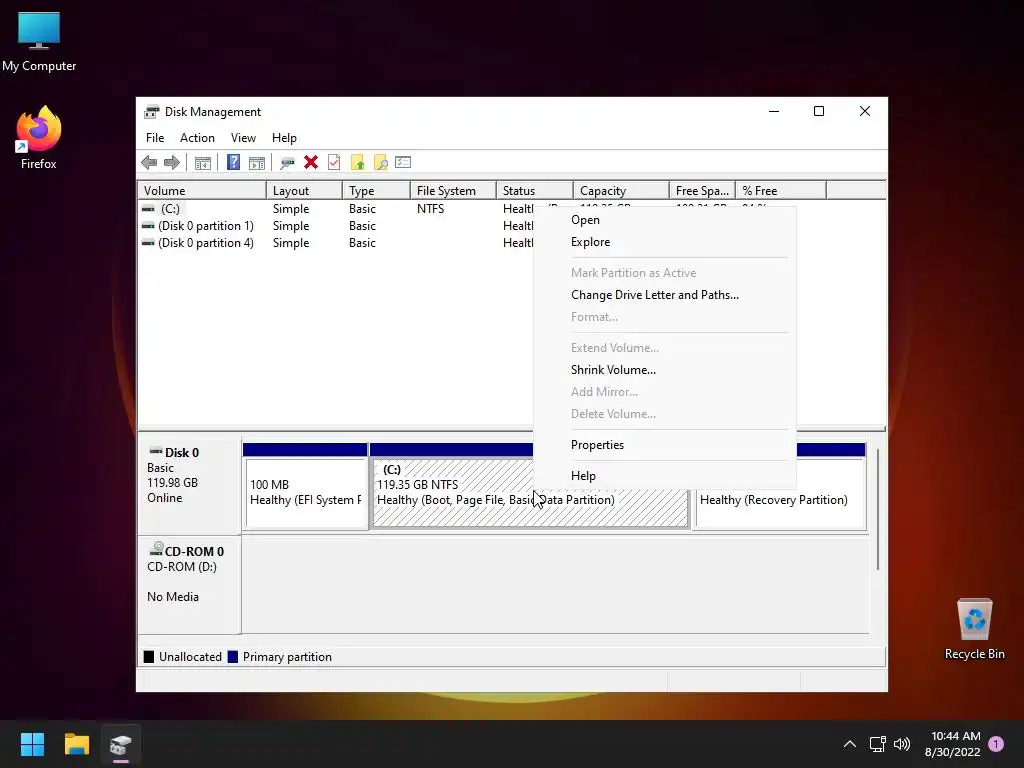Select the (C:) volume drive icon

(x=148, y=209)
